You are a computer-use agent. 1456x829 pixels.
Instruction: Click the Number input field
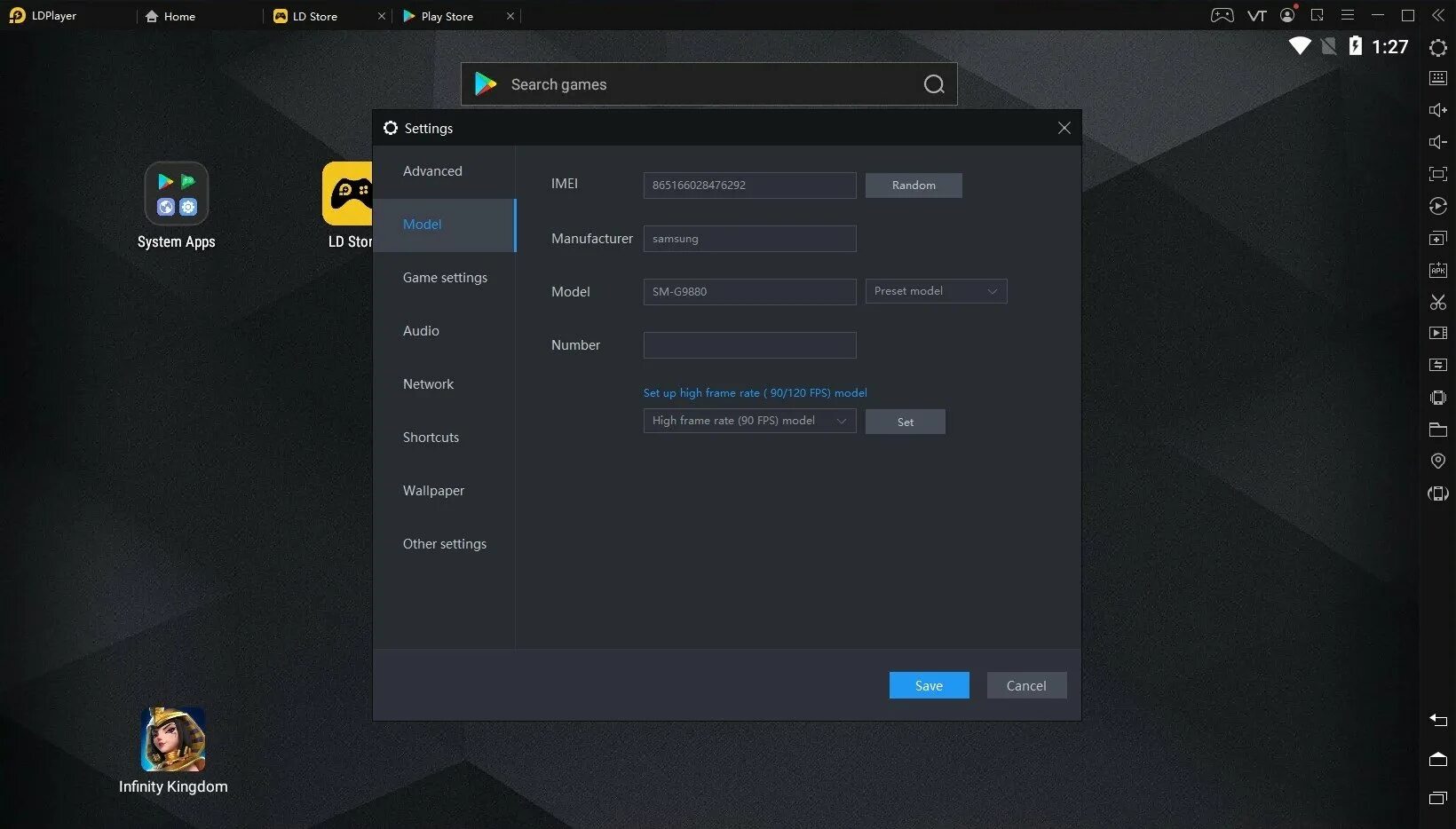(748, 344)
